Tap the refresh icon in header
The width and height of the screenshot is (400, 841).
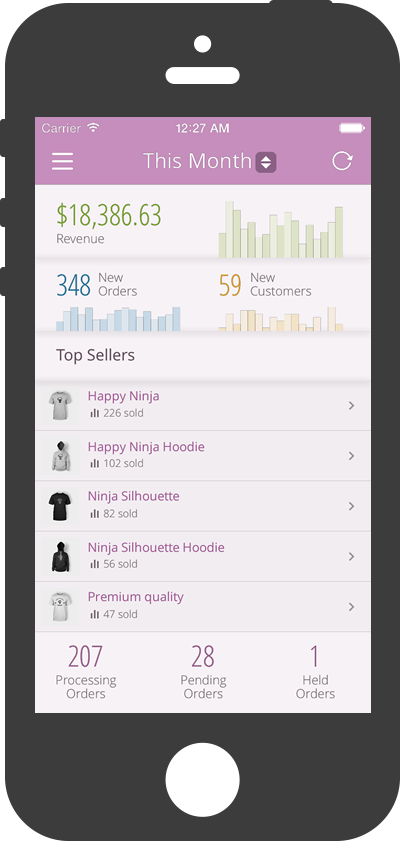pos(342,161)
